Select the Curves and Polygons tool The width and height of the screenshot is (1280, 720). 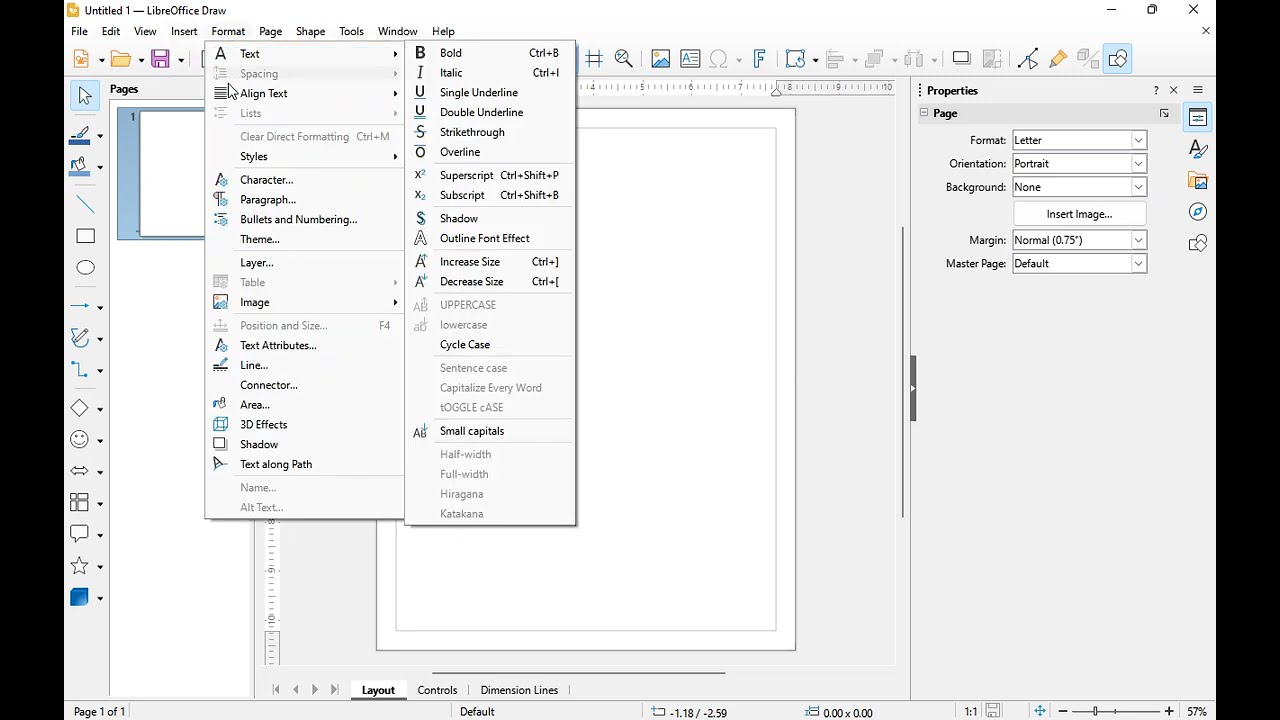[x=80, y=338]
